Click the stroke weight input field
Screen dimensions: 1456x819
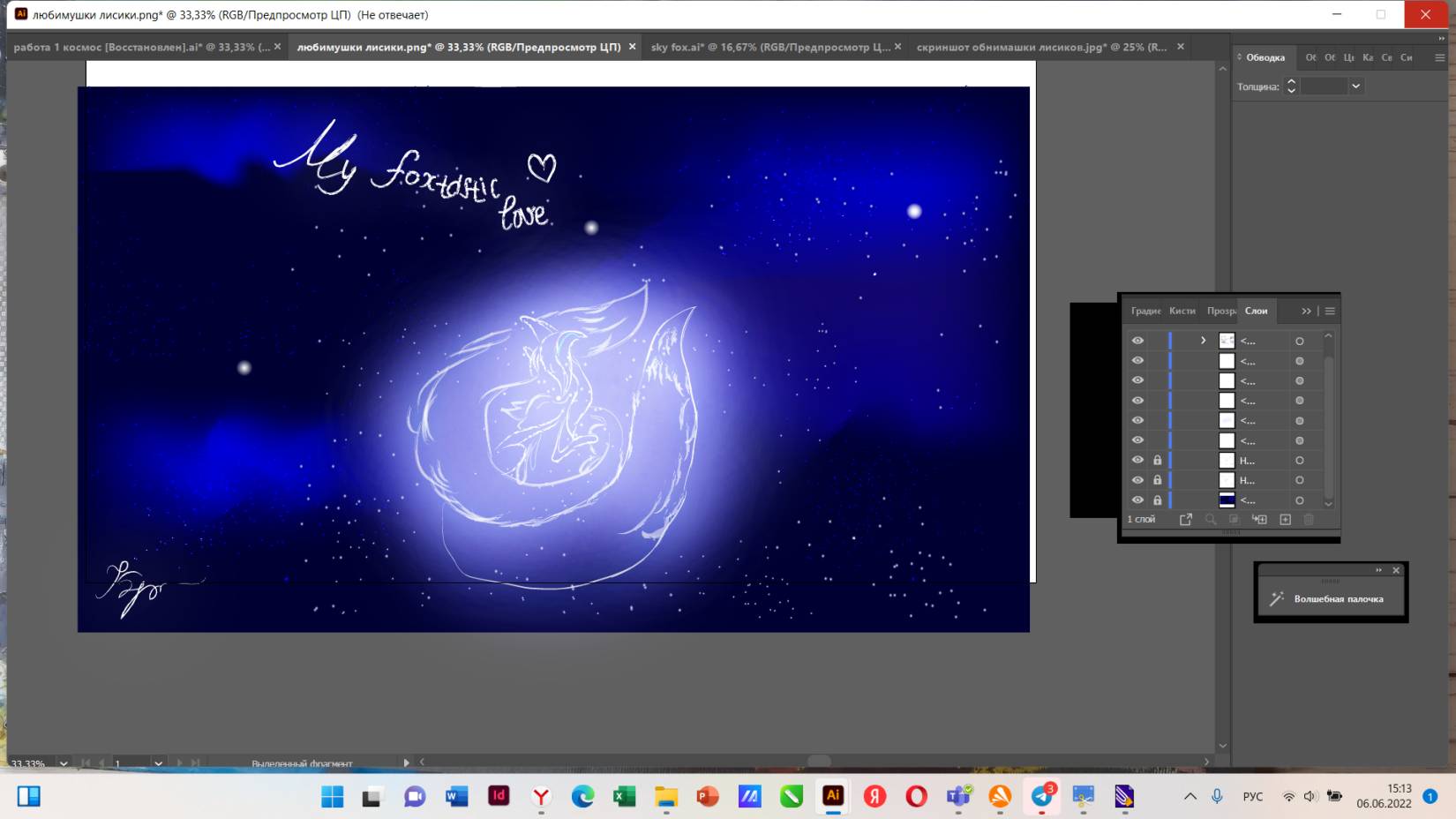[x=1324, y=86]
